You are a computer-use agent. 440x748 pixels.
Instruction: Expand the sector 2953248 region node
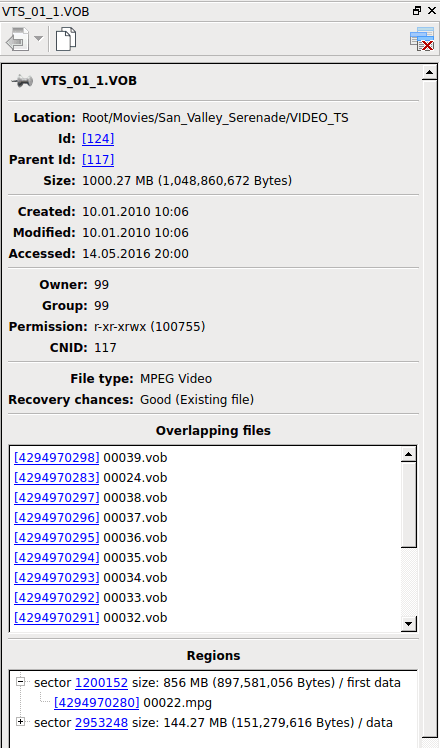(x=20, y=722)
